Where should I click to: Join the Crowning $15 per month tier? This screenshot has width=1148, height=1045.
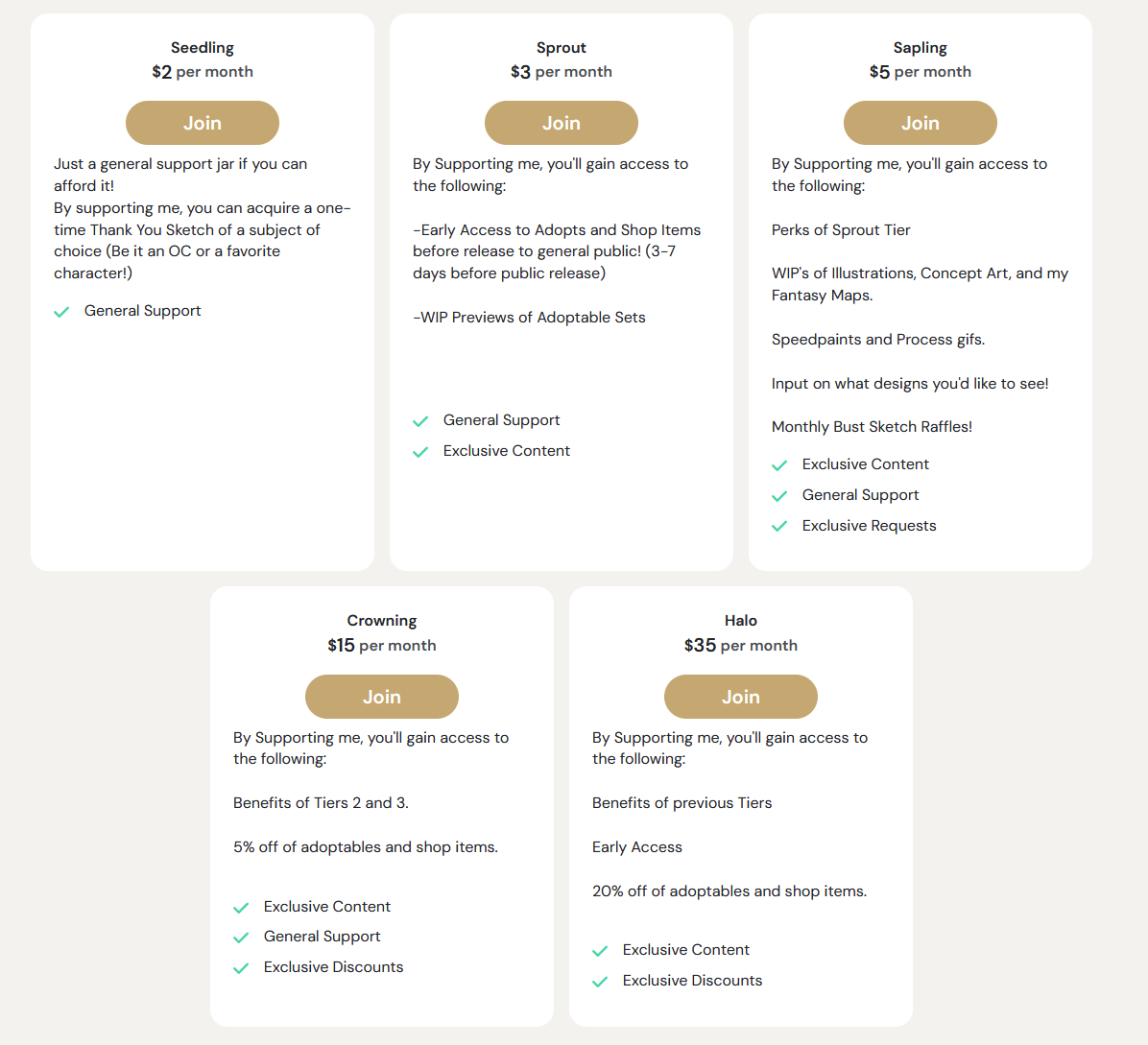pos(381,697)
